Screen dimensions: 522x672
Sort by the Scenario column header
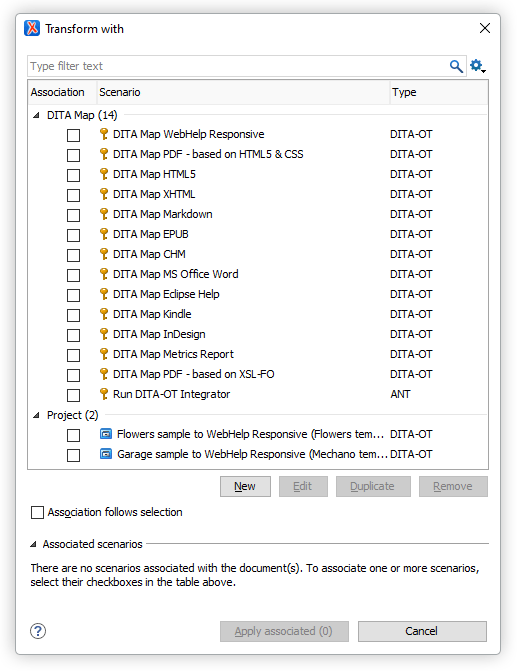pos(243,92)
